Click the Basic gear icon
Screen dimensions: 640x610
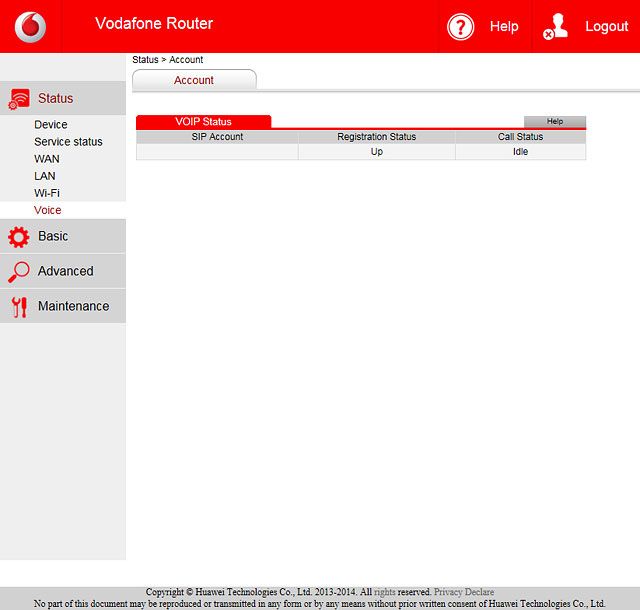[19, 237]
